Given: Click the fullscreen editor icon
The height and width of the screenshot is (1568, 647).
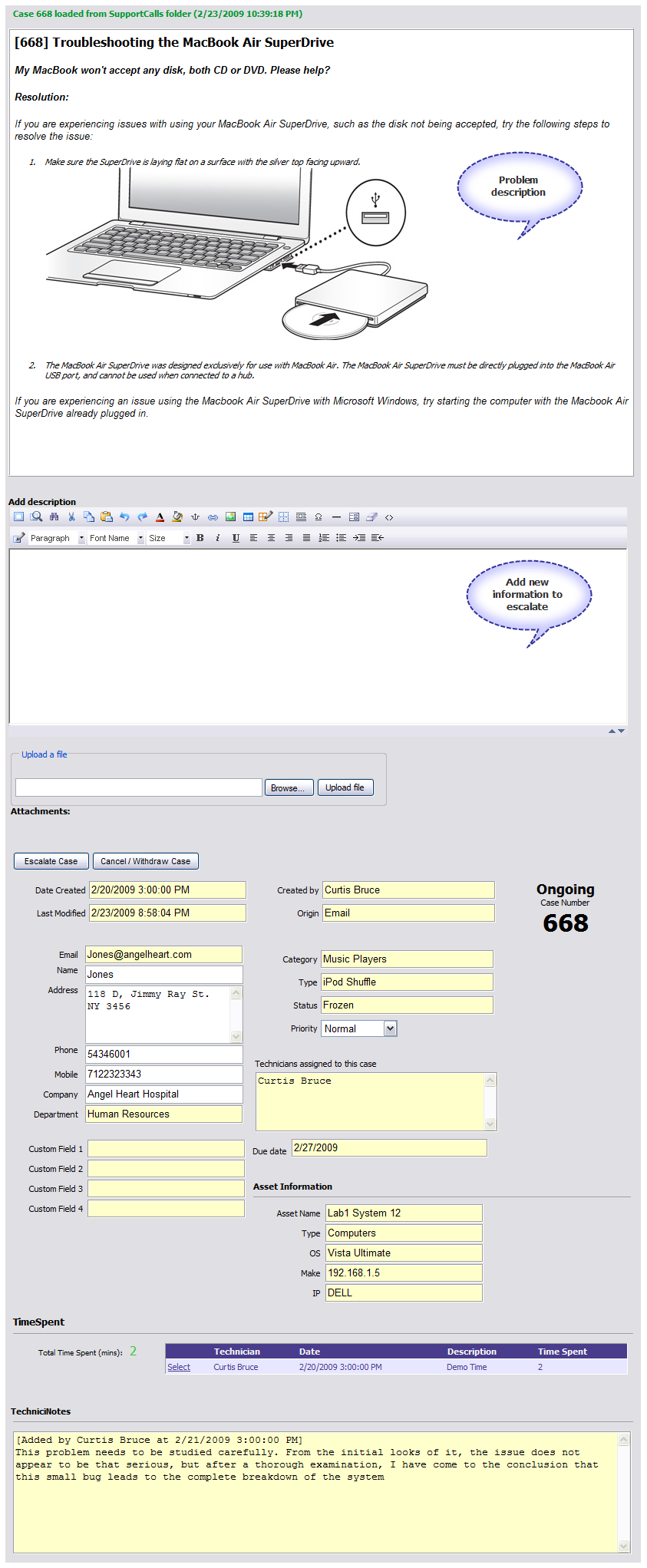Looking at the screenshot, I should [x=19, y=517].
